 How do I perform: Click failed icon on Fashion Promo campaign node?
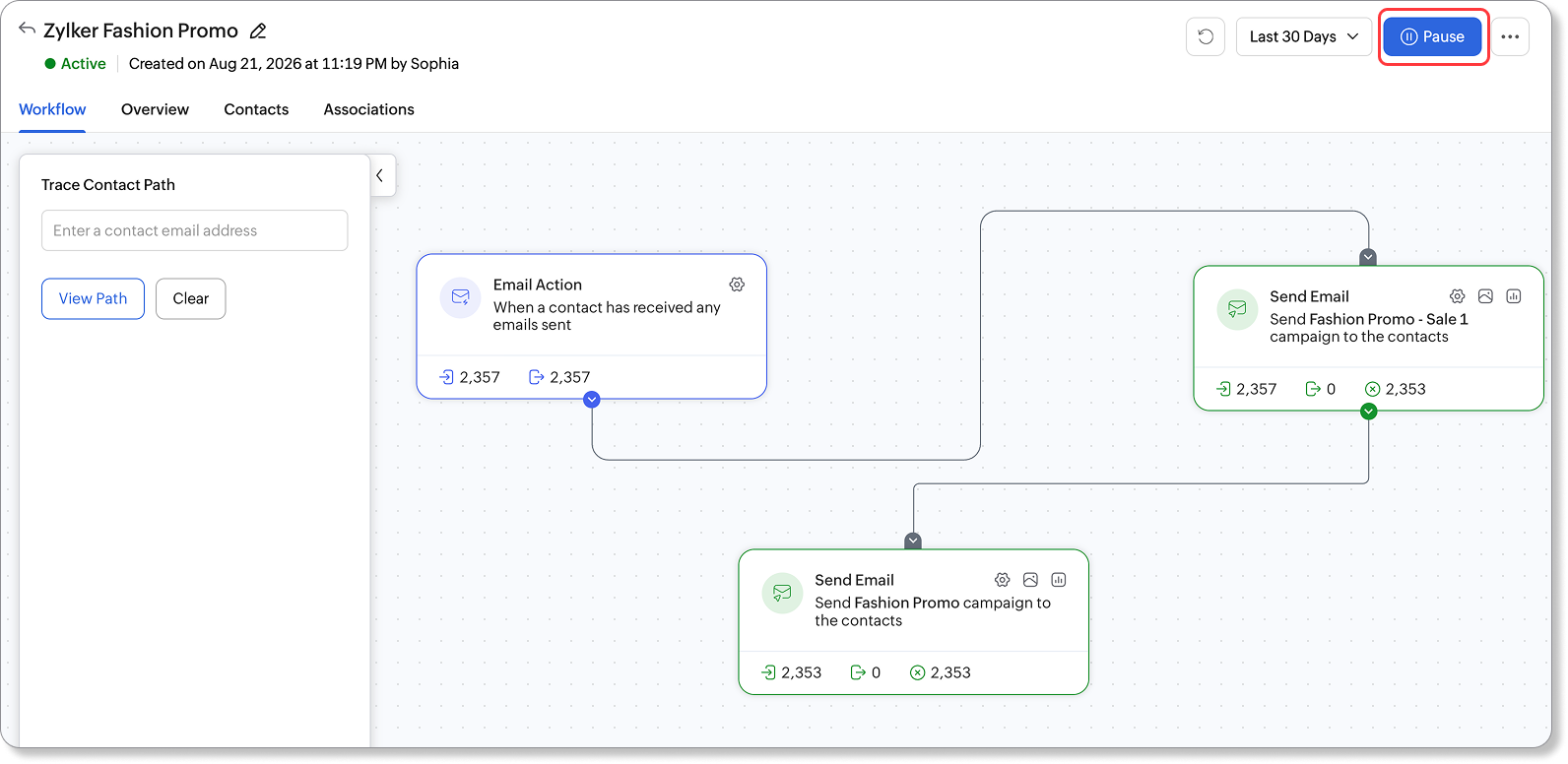tap(918, 672)
